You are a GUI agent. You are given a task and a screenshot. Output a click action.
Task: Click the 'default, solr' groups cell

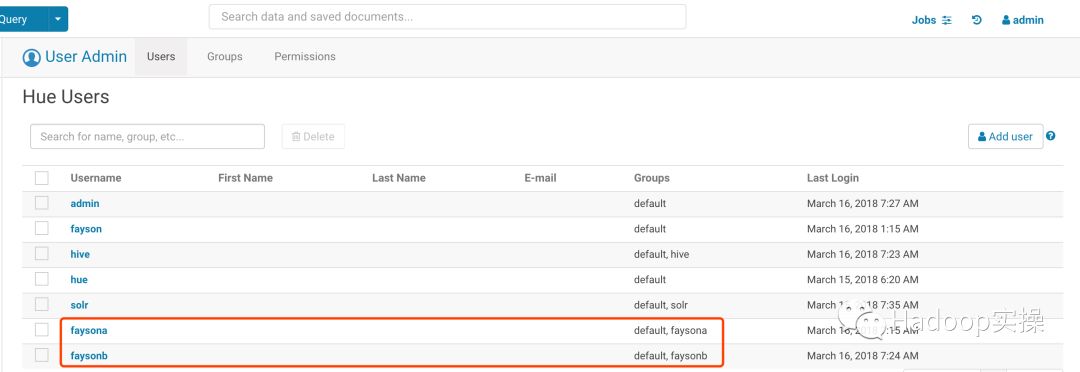[x=661, y=304]
